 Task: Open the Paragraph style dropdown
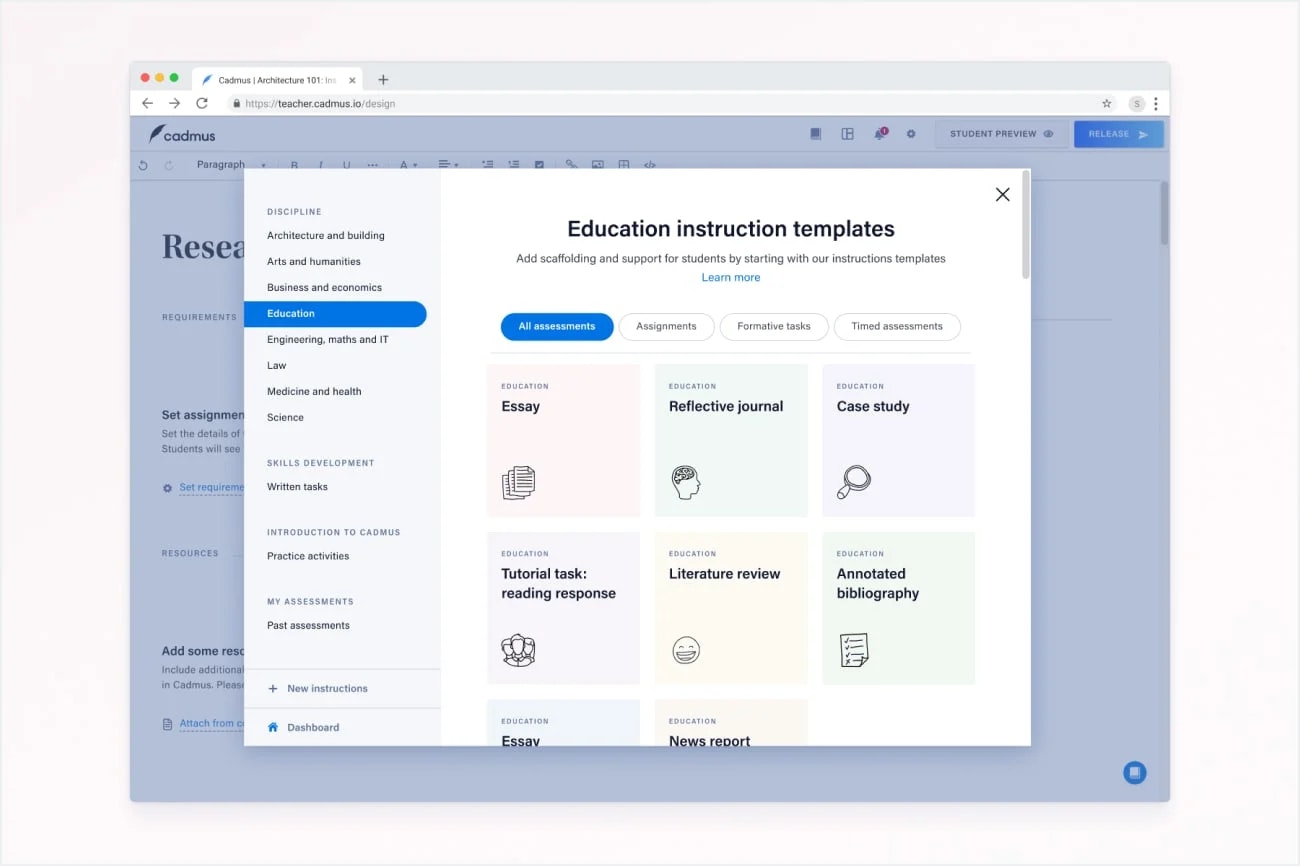[x=230, y=165]
